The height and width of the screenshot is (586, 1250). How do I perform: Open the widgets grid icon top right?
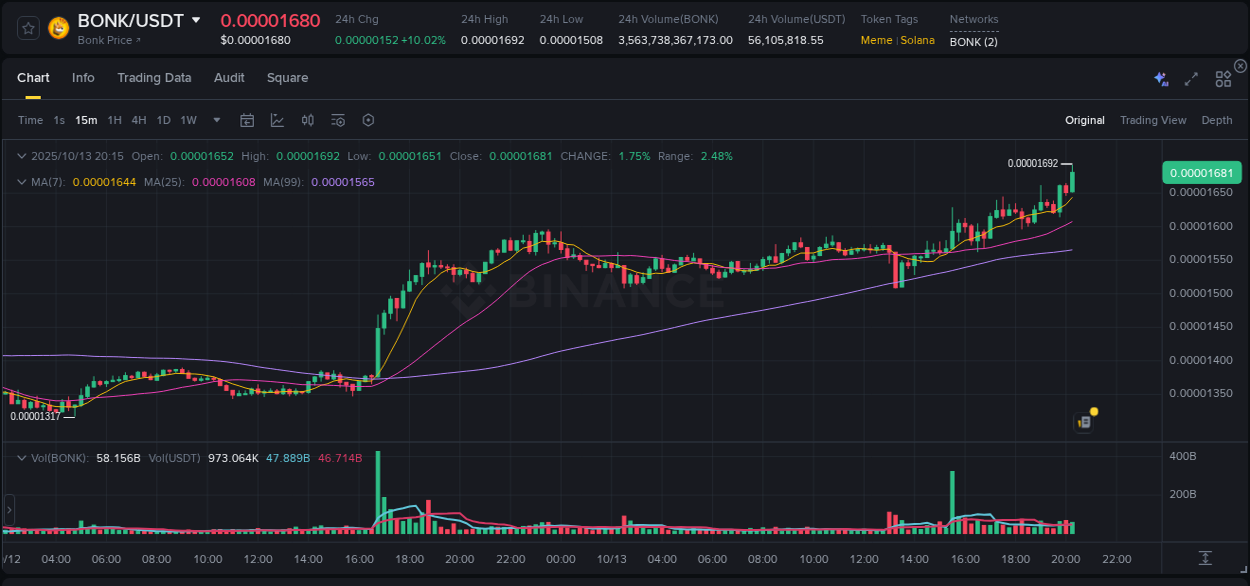click(x=1223, y=77)
